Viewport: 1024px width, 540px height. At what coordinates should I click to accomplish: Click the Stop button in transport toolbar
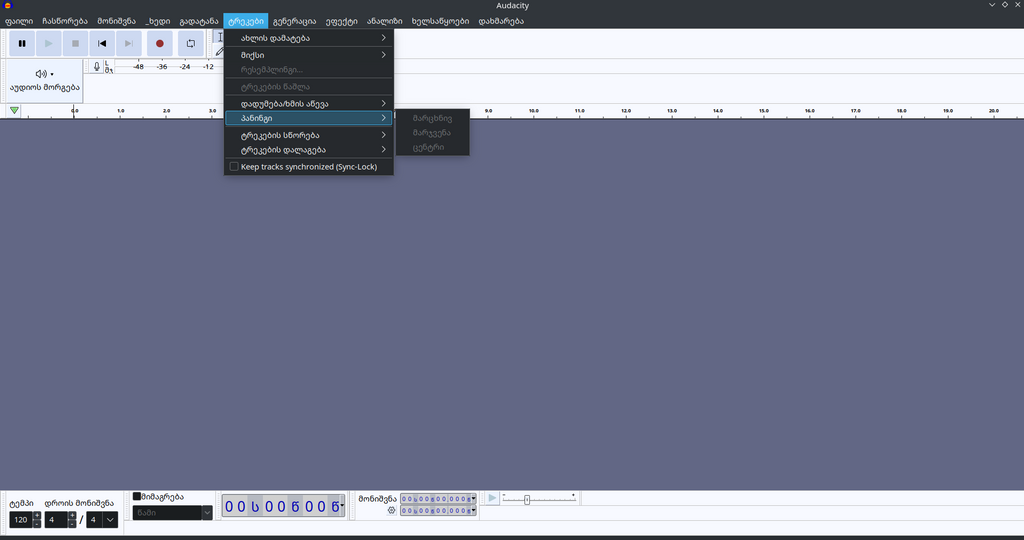75,44
